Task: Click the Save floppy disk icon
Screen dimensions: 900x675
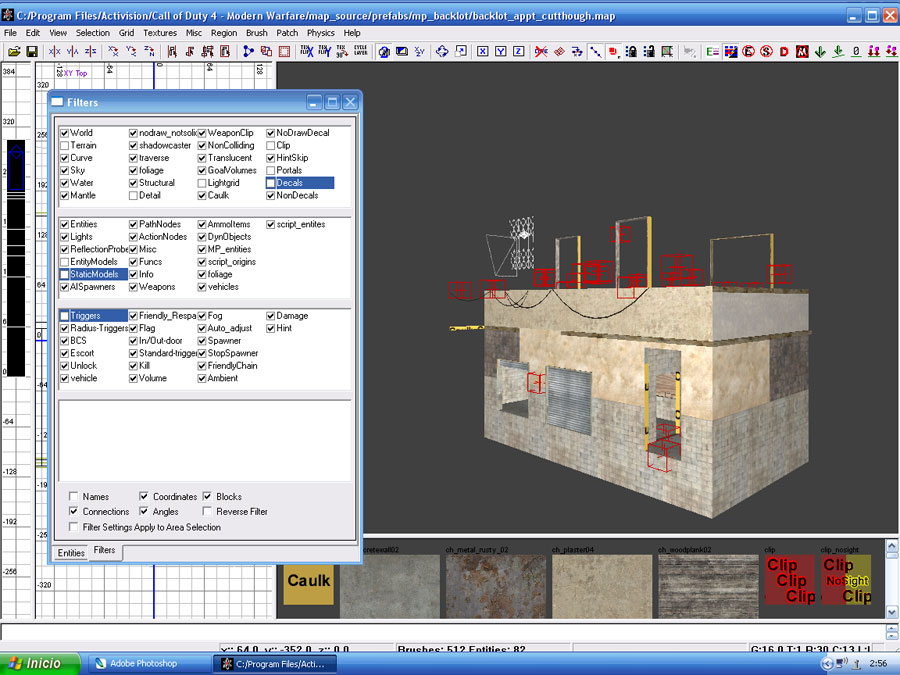Action: [x=32, y=52]
